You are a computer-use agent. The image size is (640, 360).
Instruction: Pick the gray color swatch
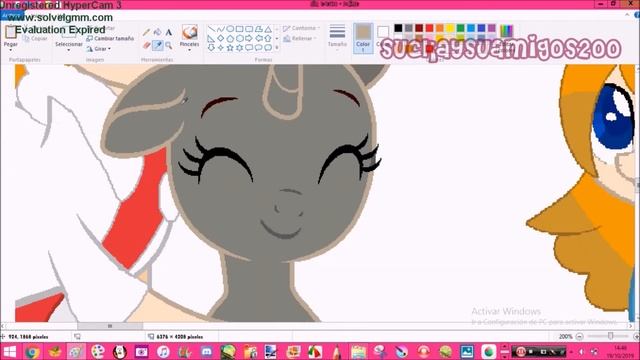(409, 28)
